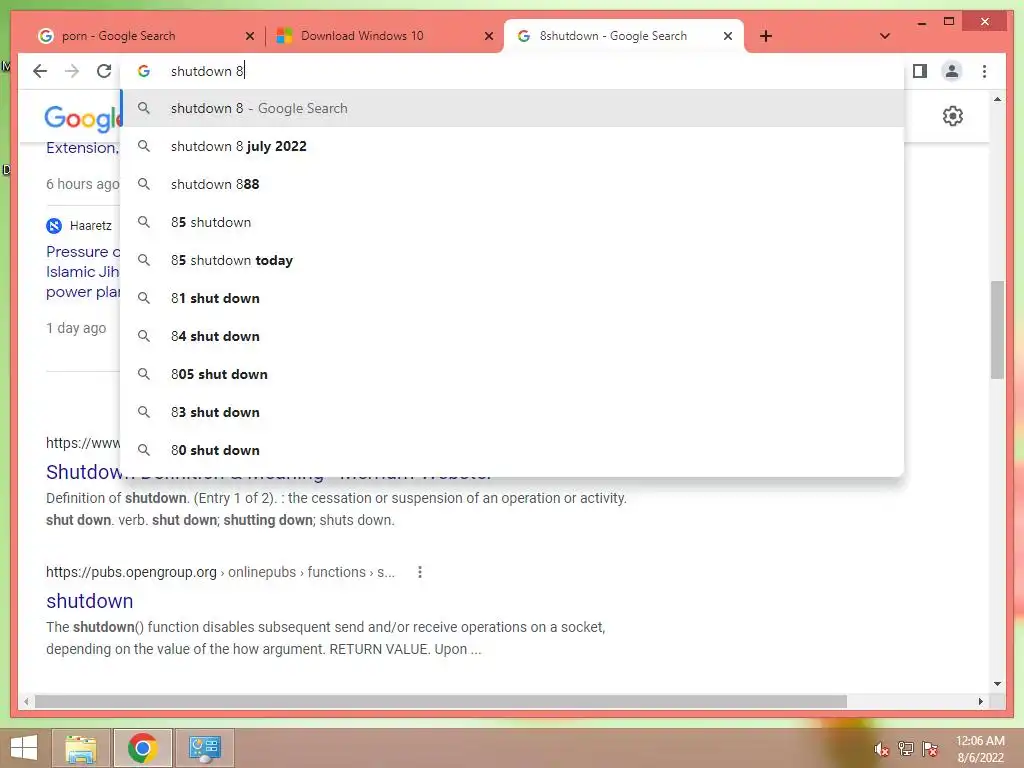The image size is (1024, 768).
Task: Pick the 'shutdown 888' suggestion
Action: [513, 184]
